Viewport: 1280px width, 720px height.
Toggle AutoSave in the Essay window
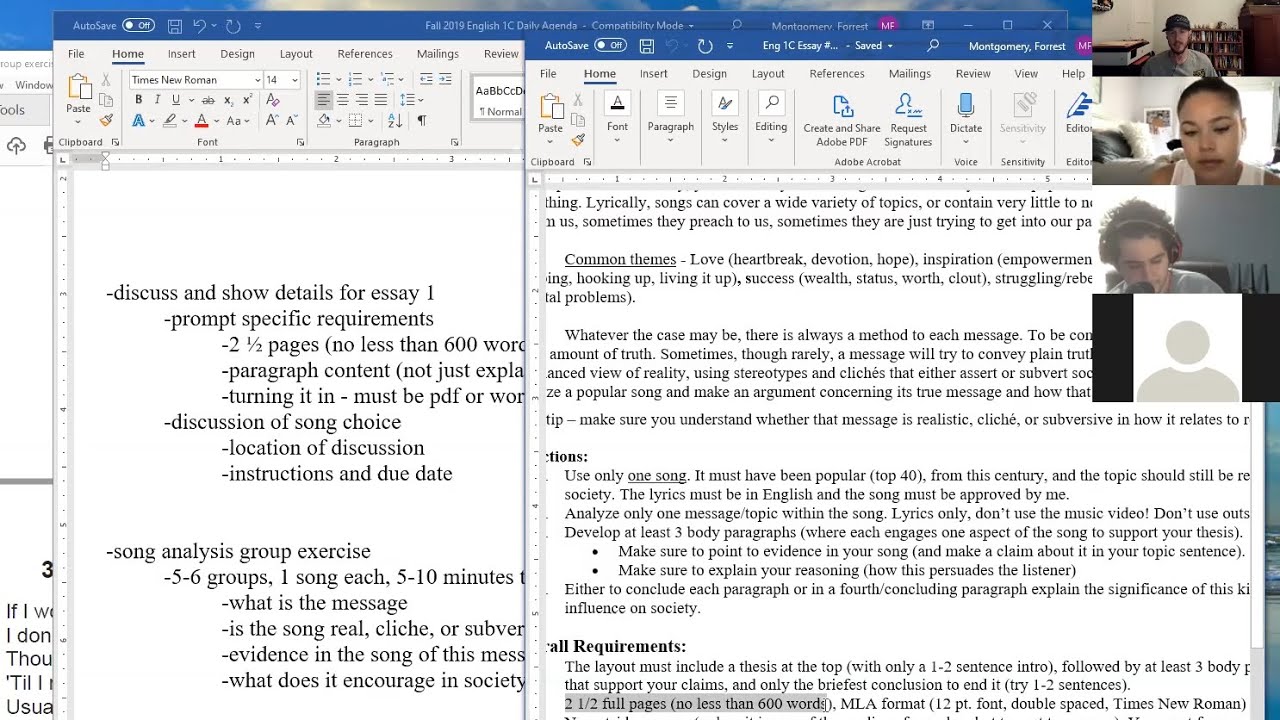[610, 46]
